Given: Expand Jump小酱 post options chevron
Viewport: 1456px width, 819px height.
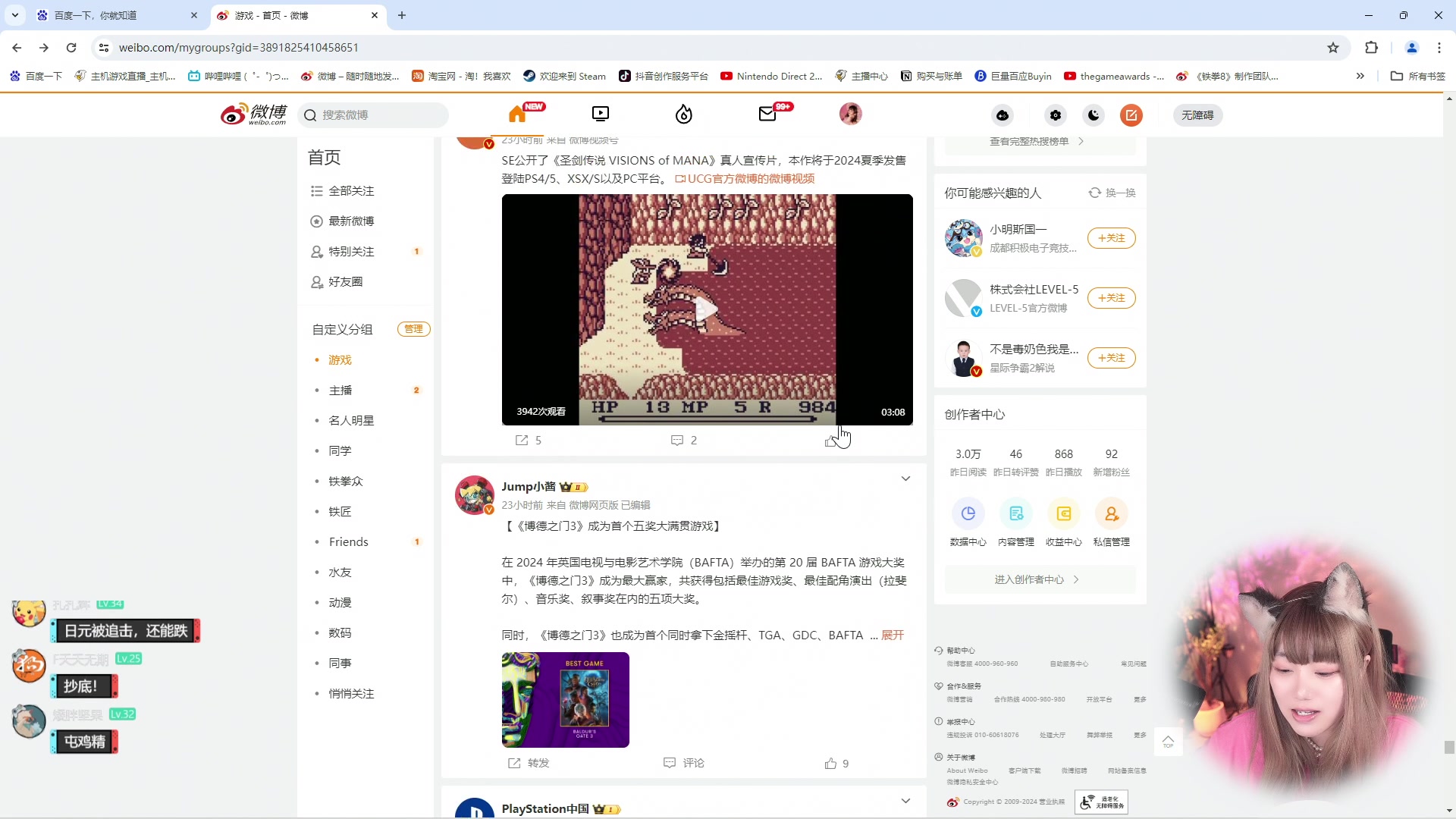Looking at the screenshot, I should coord(905,479).
